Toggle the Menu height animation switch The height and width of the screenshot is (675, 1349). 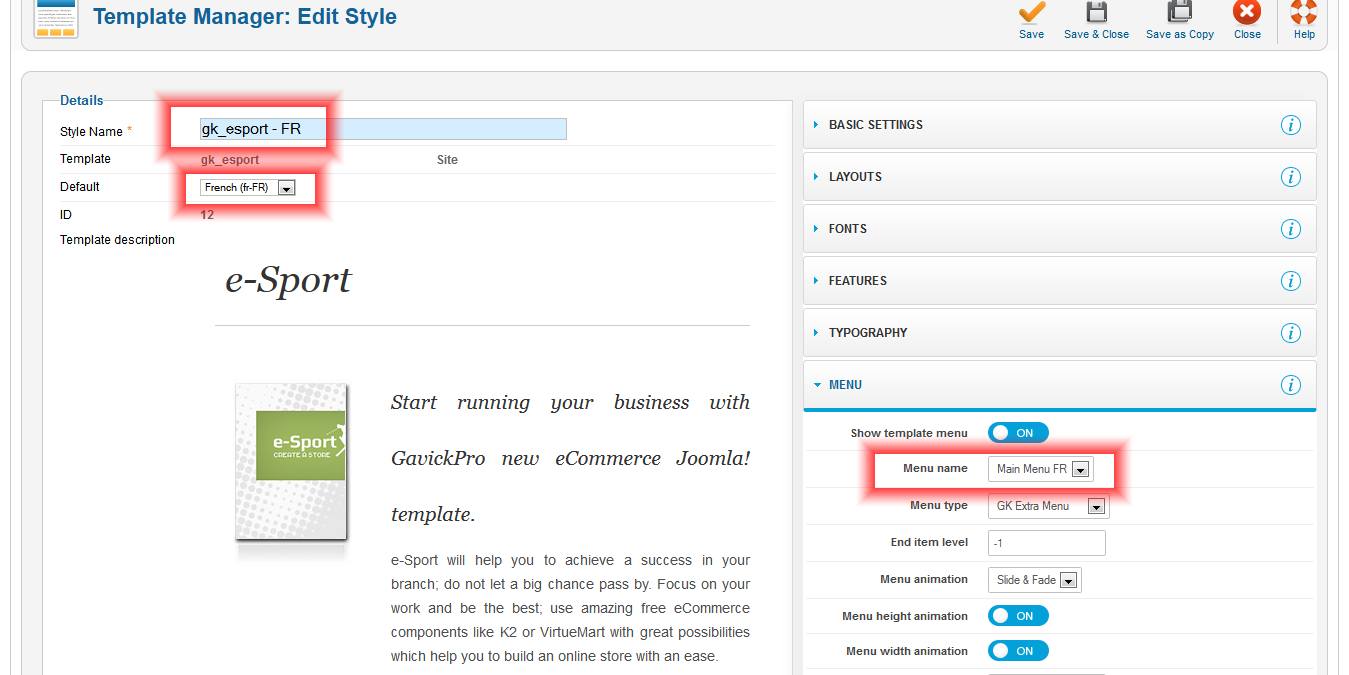click(1018, 616)
